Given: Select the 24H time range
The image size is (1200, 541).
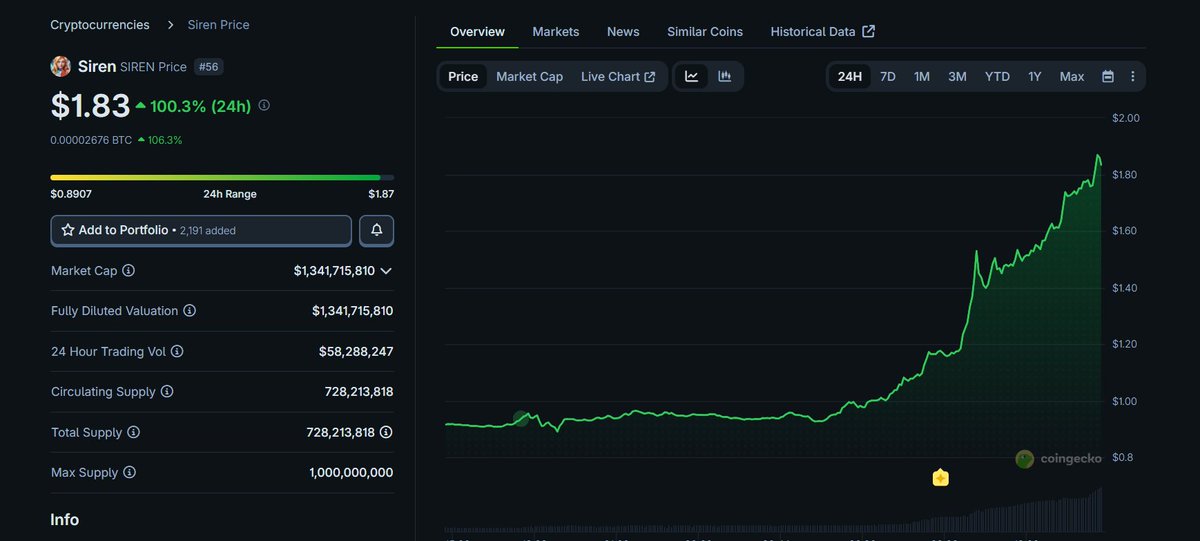Looking at the screenshot, I should coord(850,76).
